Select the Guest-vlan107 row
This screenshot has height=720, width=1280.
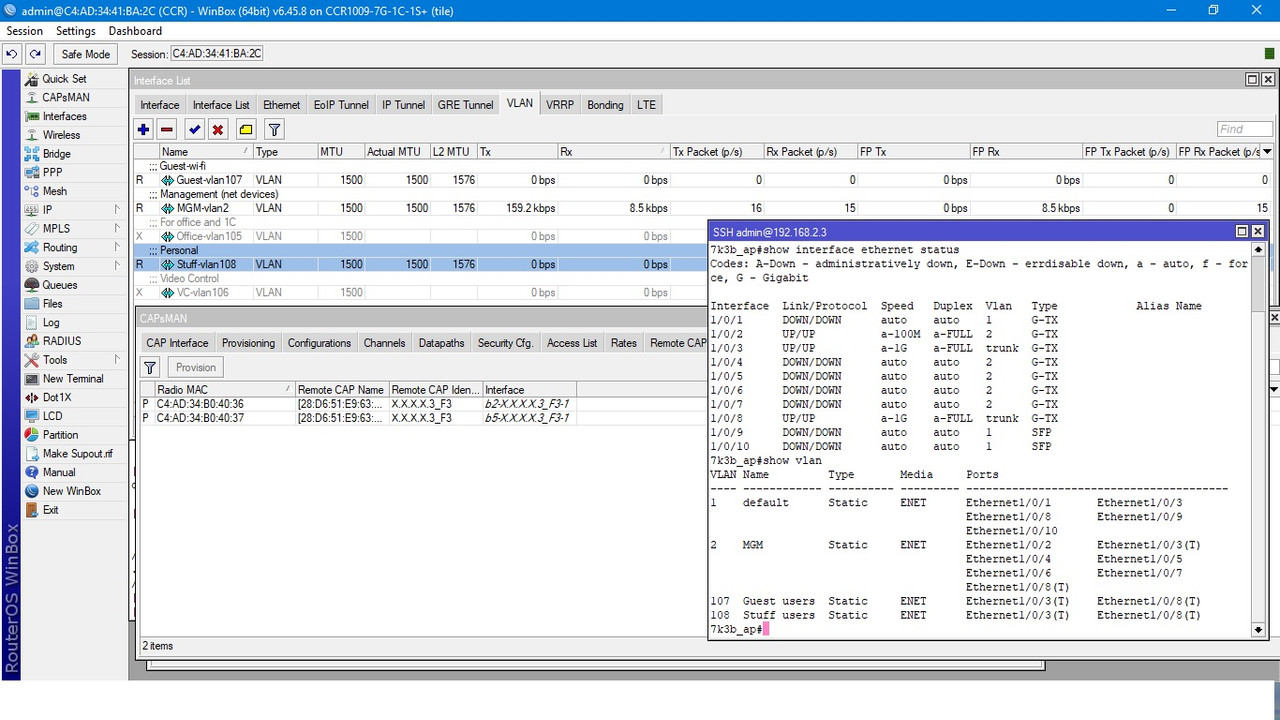click(x=704, y=180)
